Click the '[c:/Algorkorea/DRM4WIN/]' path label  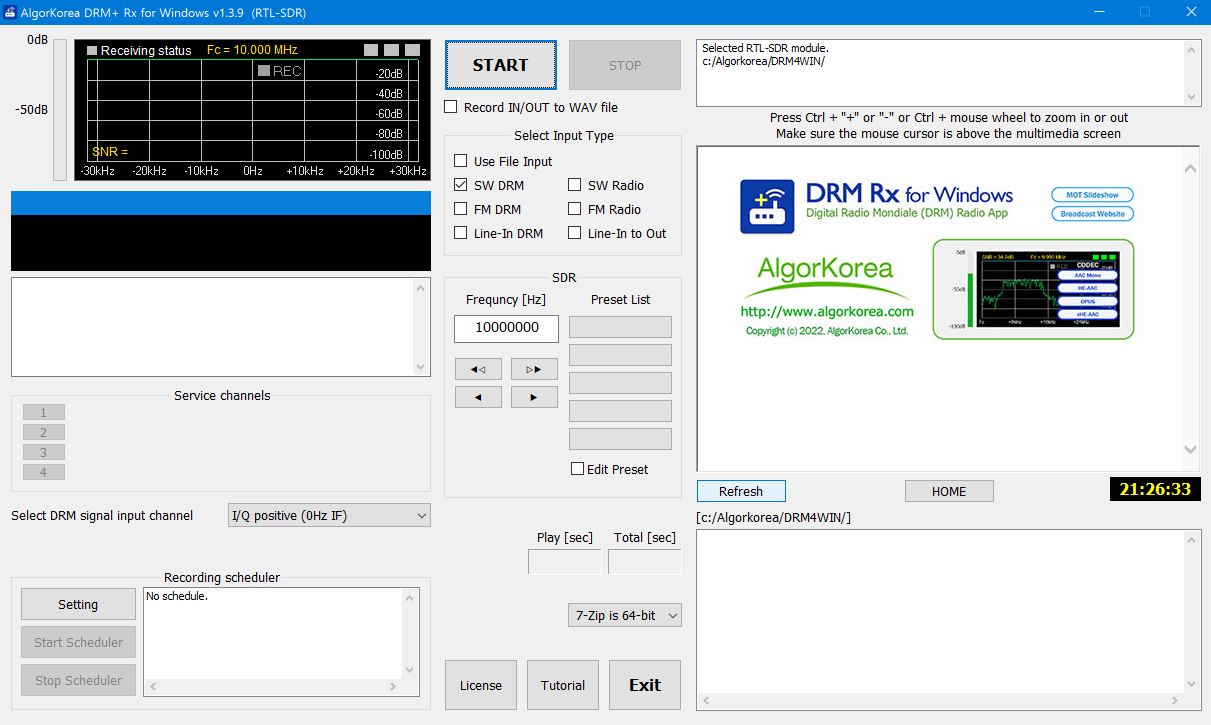pyautogui.click(x=774, y=517)
